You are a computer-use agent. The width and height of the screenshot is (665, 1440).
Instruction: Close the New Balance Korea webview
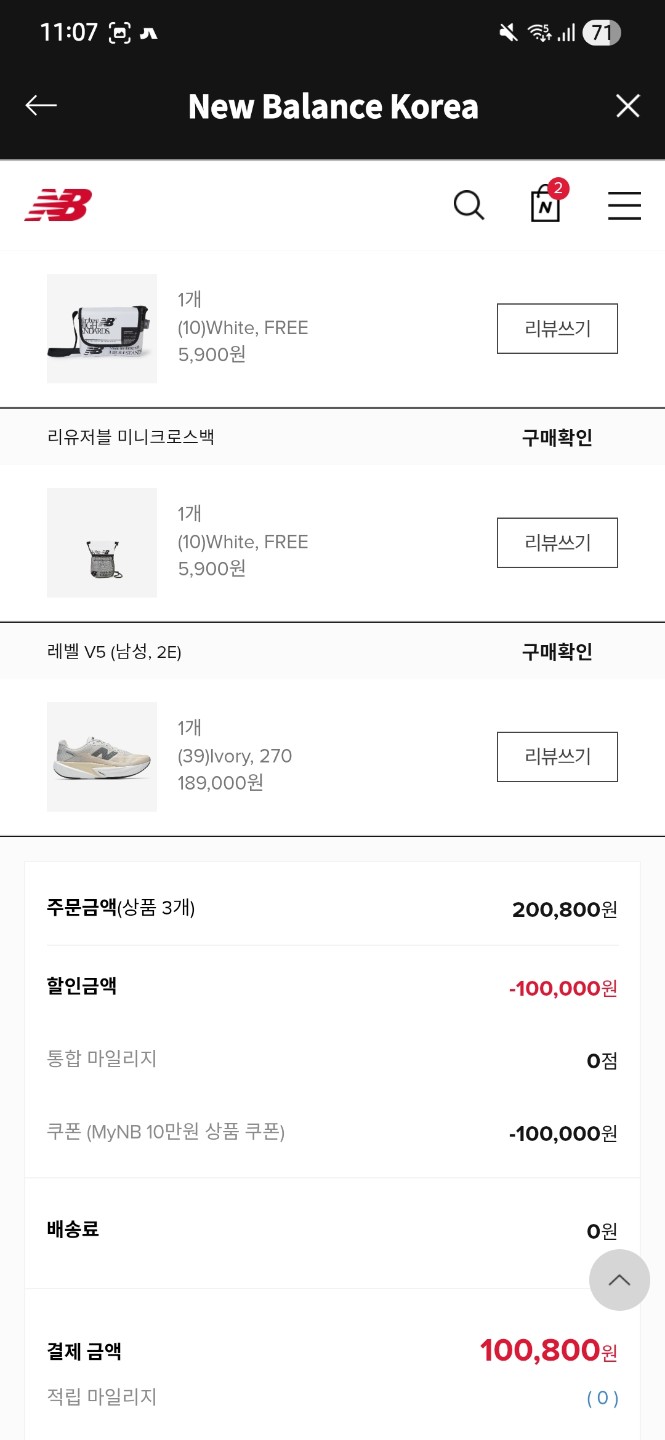pos(627,106)
